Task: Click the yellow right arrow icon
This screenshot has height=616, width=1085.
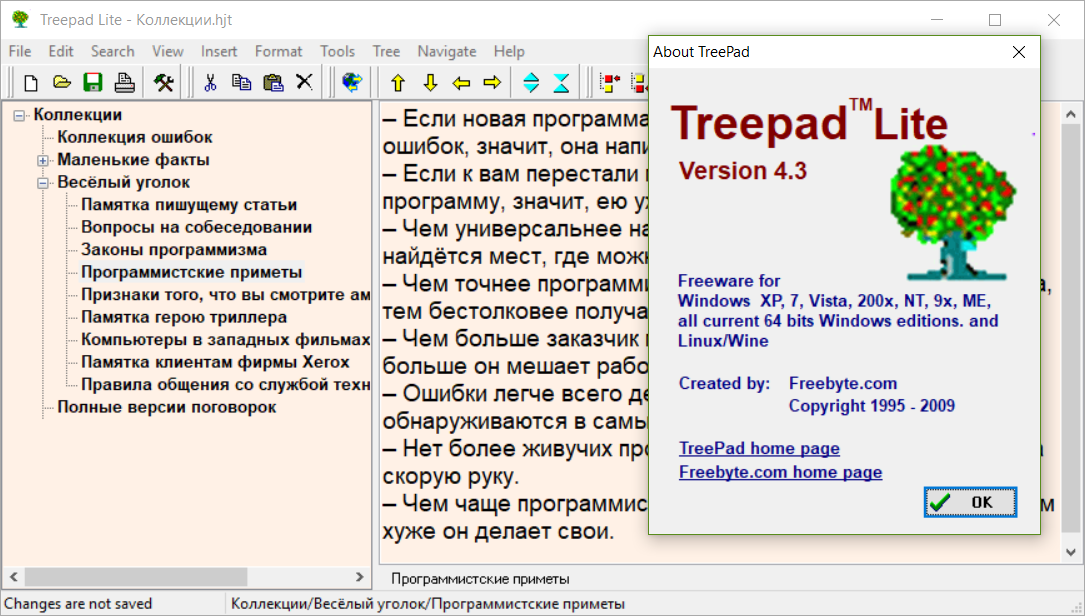Action: [x=492, y=83]
